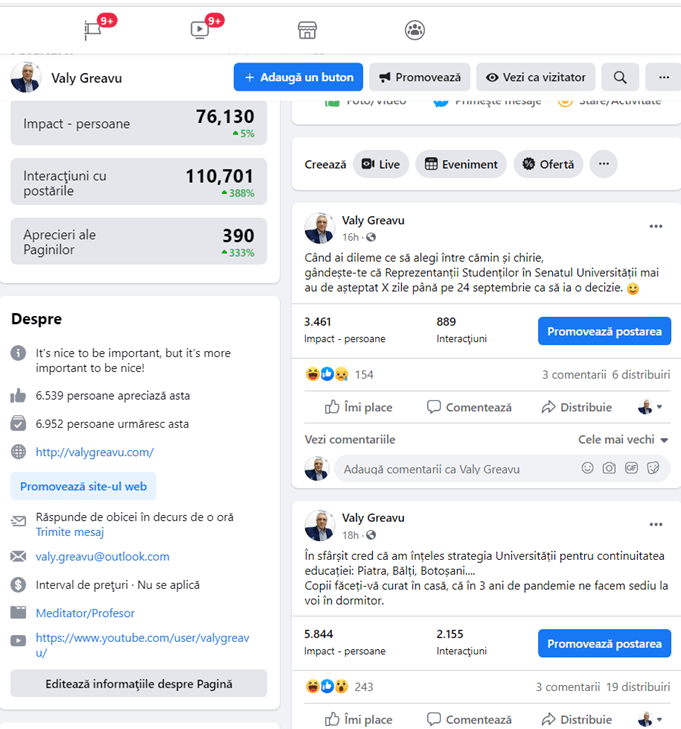Toggle Vezi ca vizitator view
681x729 pixels.
point(536,77)
